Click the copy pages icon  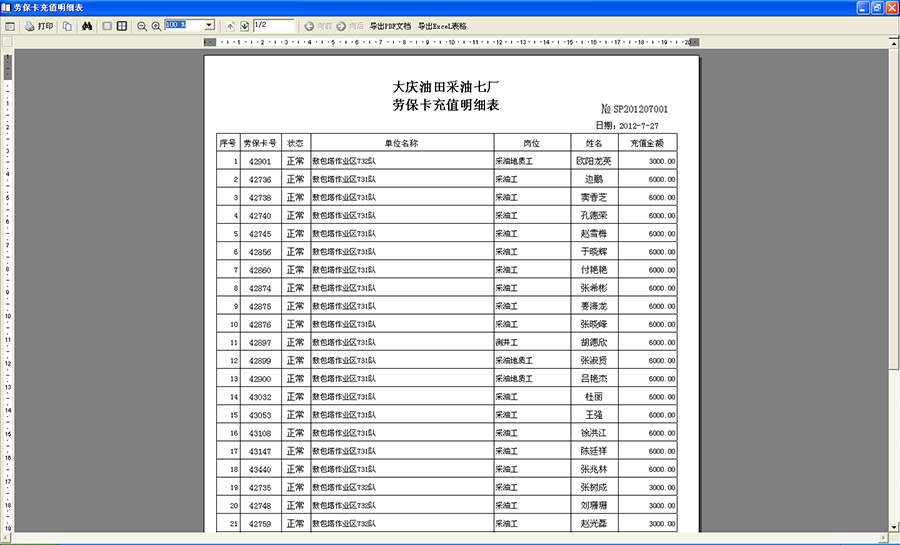tap(67, 26)
